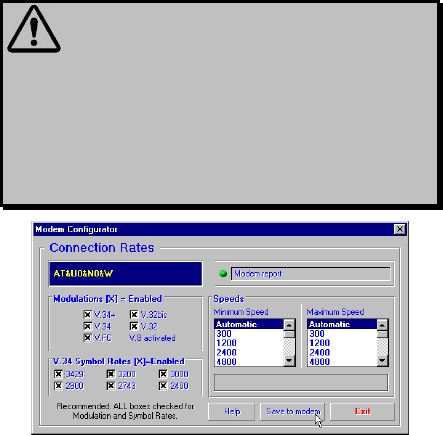Uncheck the 2743 symbol rate box
This screenshot has width=443, height=435.
click(111, 386)
